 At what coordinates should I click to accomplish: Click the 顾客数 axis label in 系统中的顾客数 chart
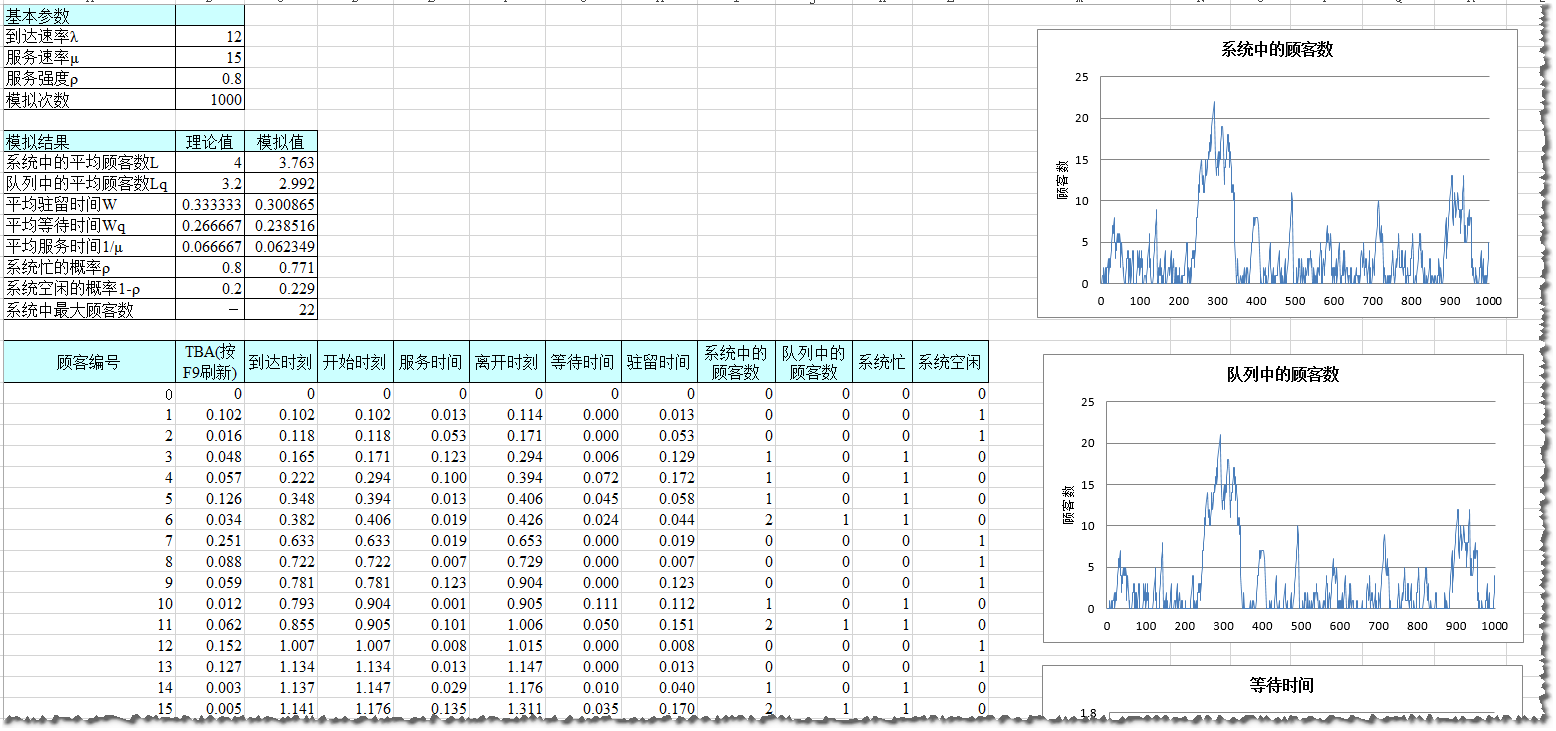(1063, 180)
